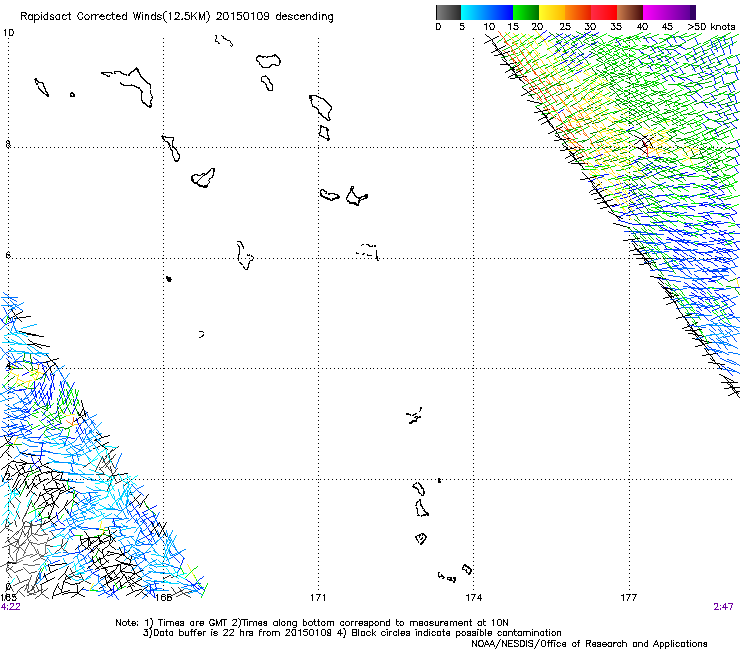Image resolution: width=740 pixels, height=650 pixels.
Task: Click longitude label '171' on bottom axis
Action: click(x=318, y=598)
